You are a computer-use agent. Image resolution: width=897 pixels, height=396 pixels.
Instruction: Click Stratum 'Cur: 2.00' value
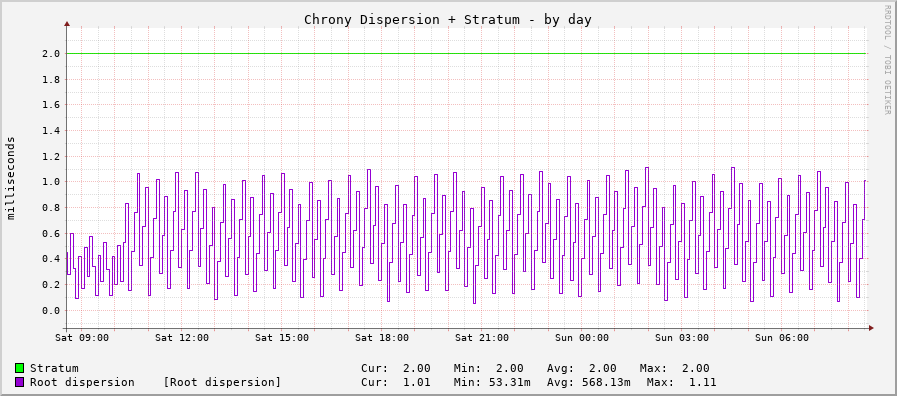point(396,368)
